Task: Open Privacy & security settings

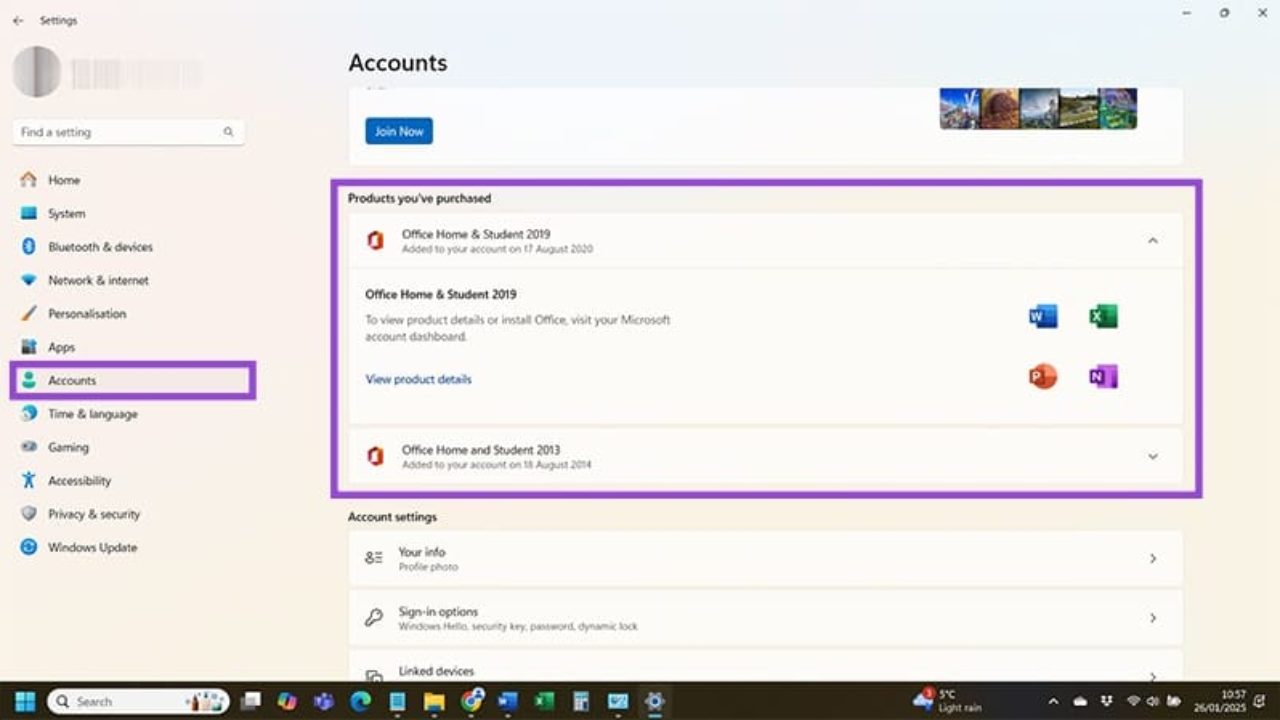Action: coord(94,514)
